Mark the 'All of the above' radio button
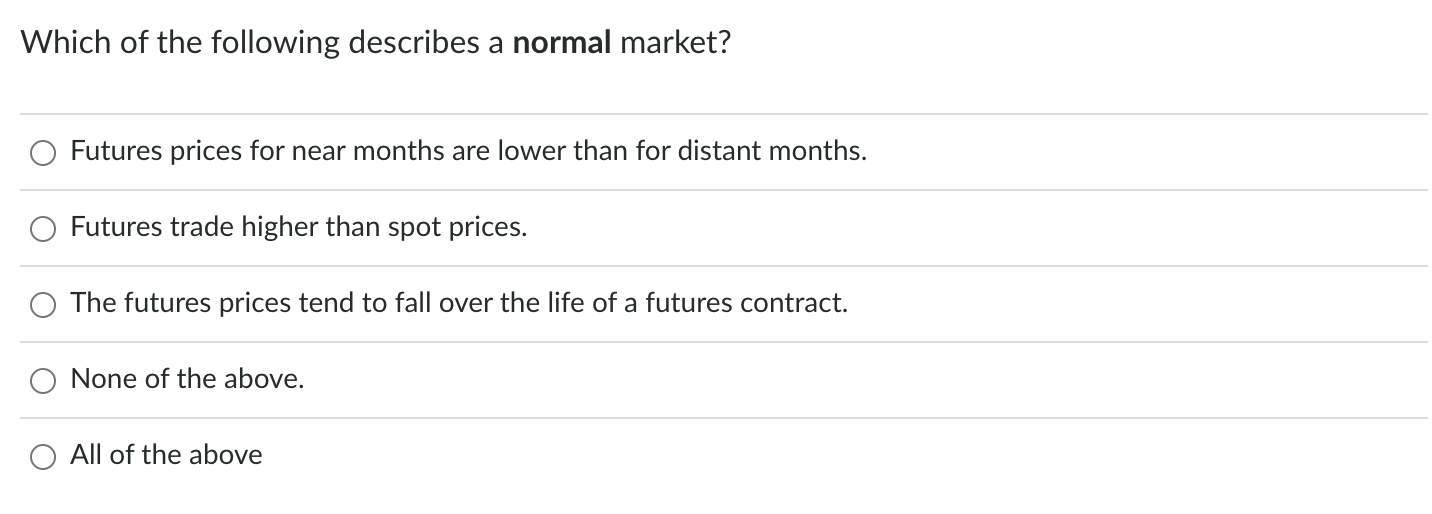 (43, 457)
